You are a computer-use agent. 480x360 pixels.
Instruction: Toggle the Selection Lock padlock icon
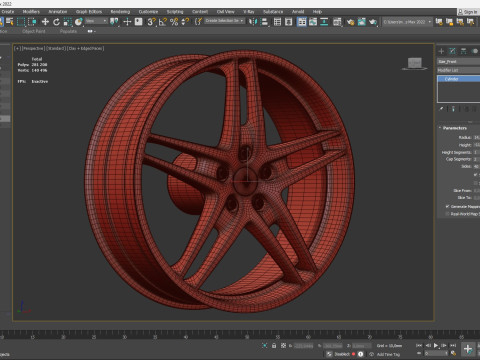[274, 346]
